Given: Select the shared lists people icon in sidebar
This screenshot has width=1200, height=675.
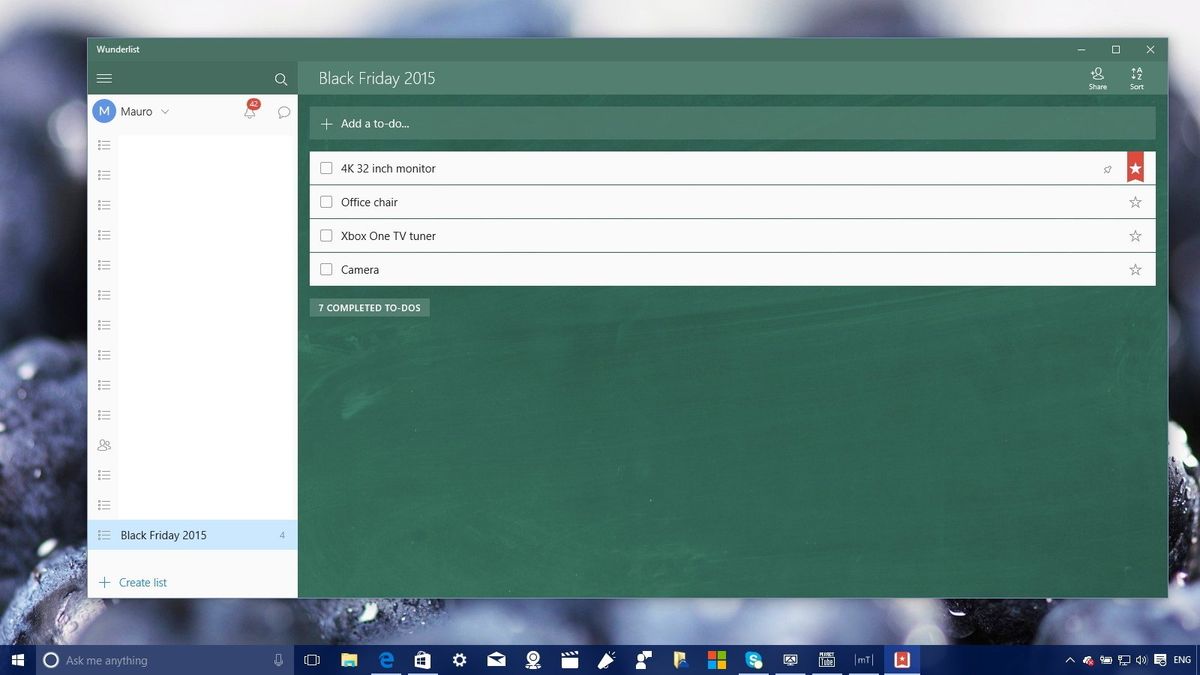Looking at the screenshot, I should point(103,445).
